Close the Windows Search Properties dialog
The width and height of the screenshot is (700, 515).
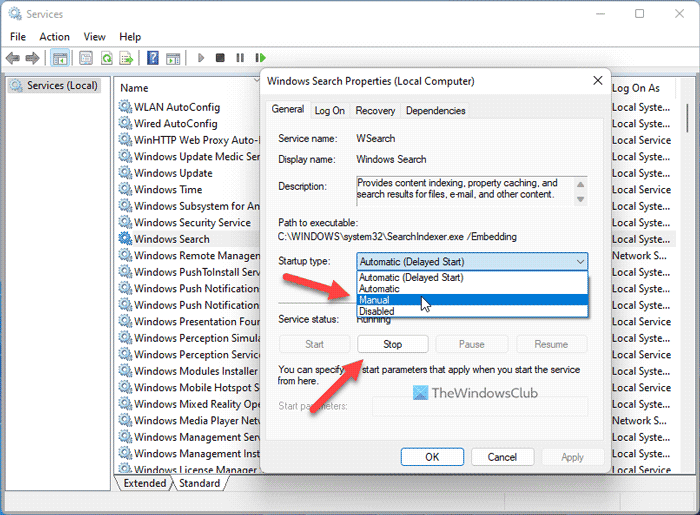[x=597, y=81]
